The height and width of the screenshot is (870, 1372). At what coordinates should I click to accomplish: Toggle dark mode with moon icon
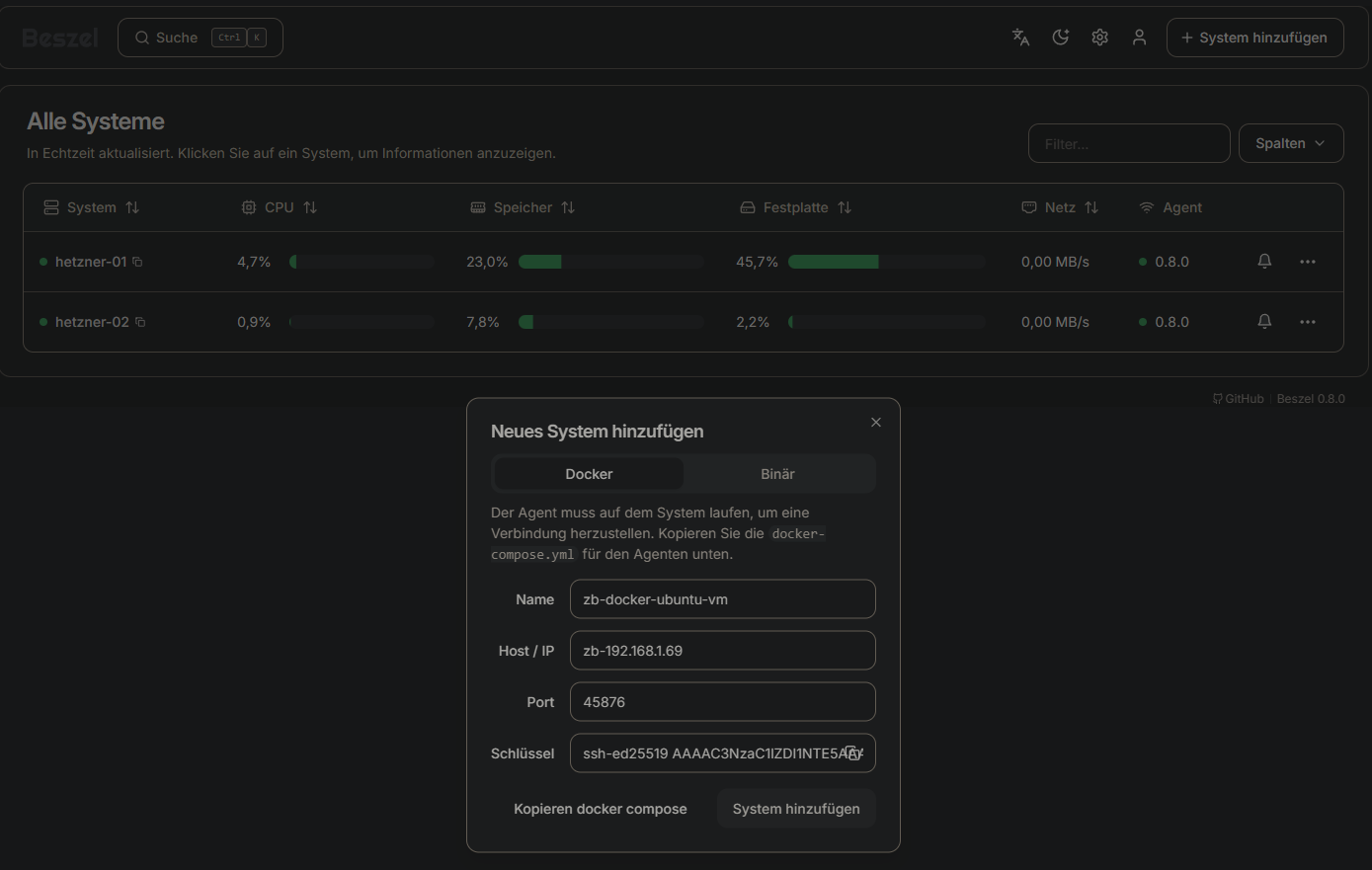coord(1060,38)
